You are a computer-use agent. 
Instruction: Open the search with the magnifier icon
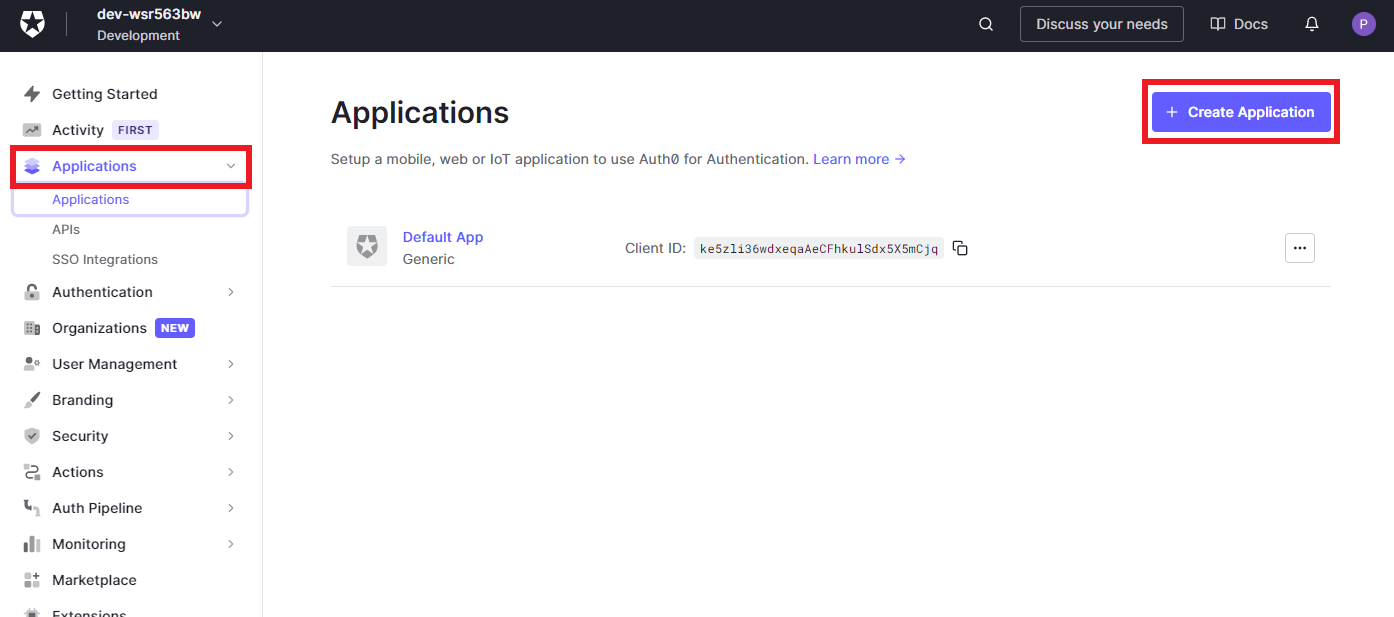(985, 23)
